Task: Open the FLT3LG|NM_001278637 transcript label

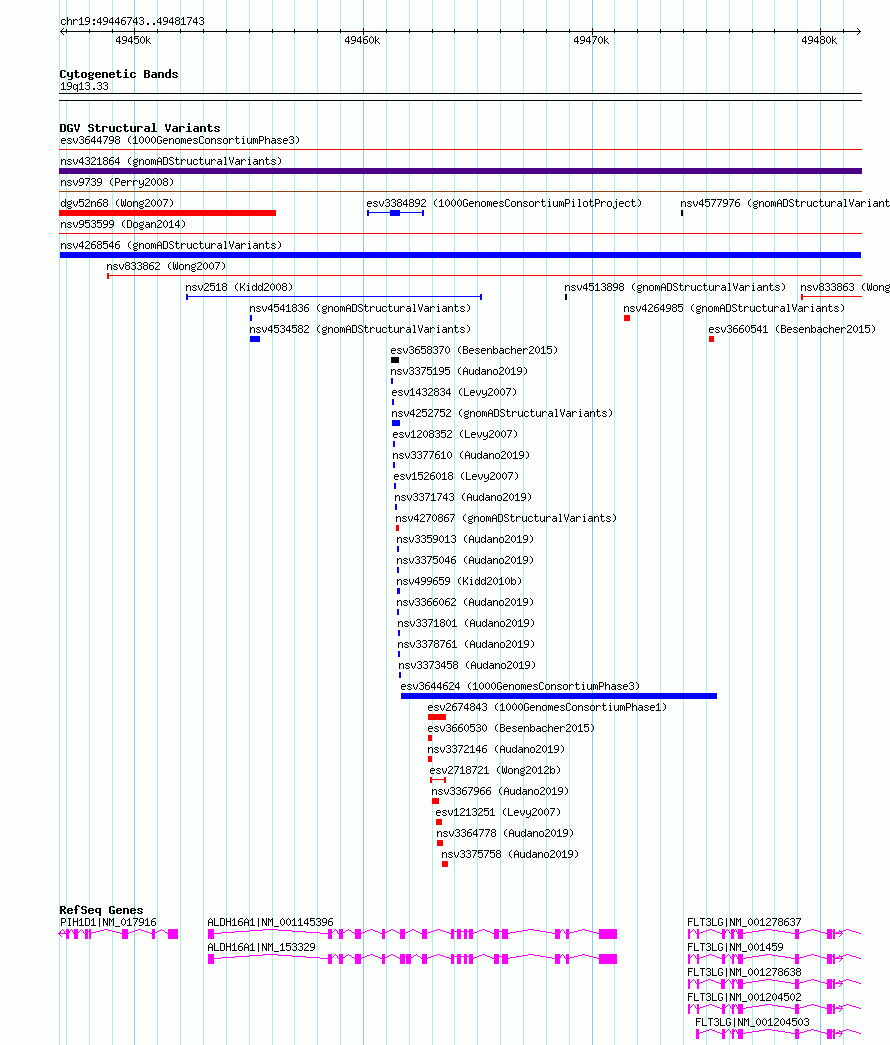Action: [x=744, y=922]
